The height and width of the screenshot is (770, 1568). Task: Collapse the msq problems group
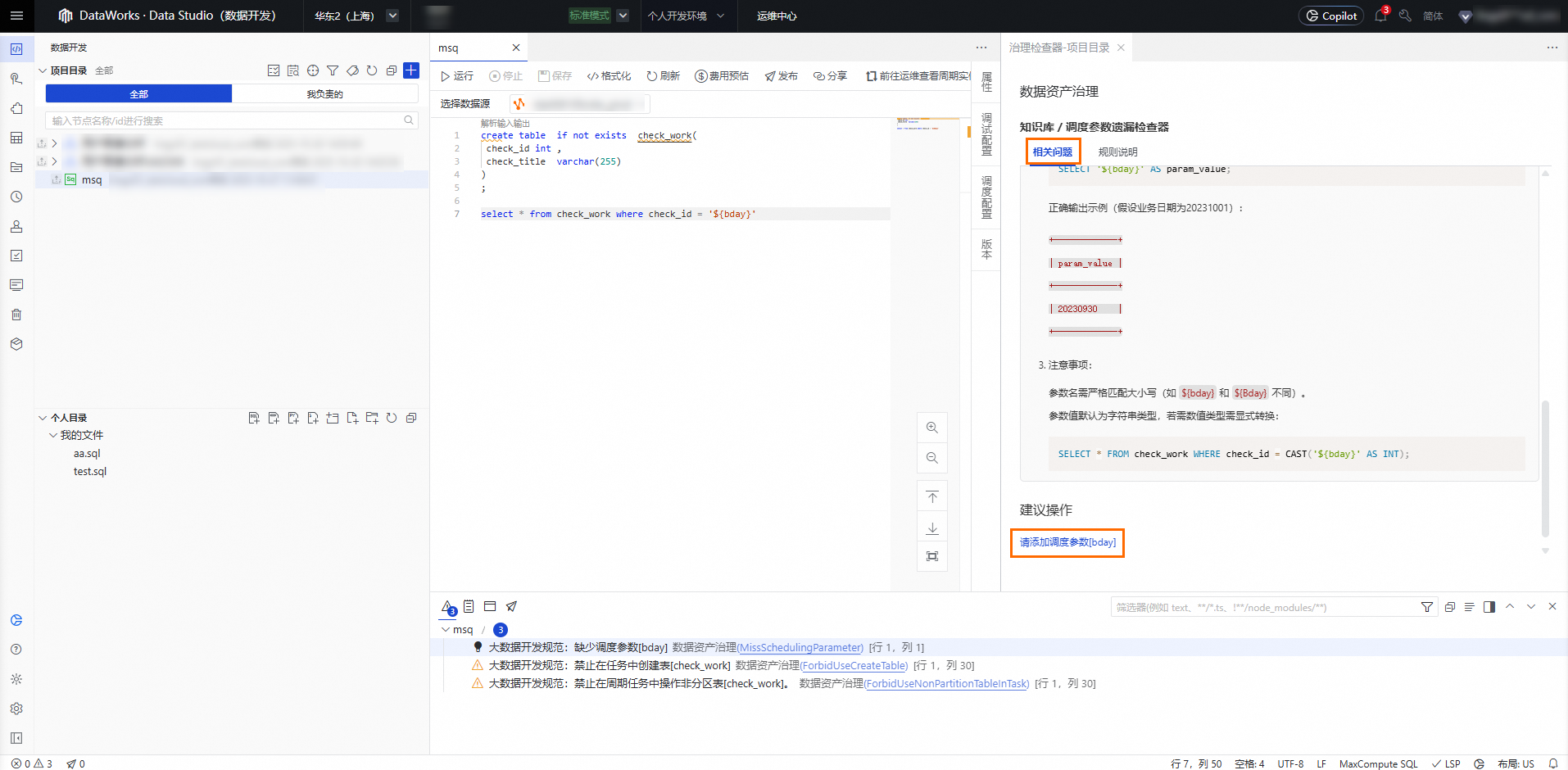tap(446, 630)
